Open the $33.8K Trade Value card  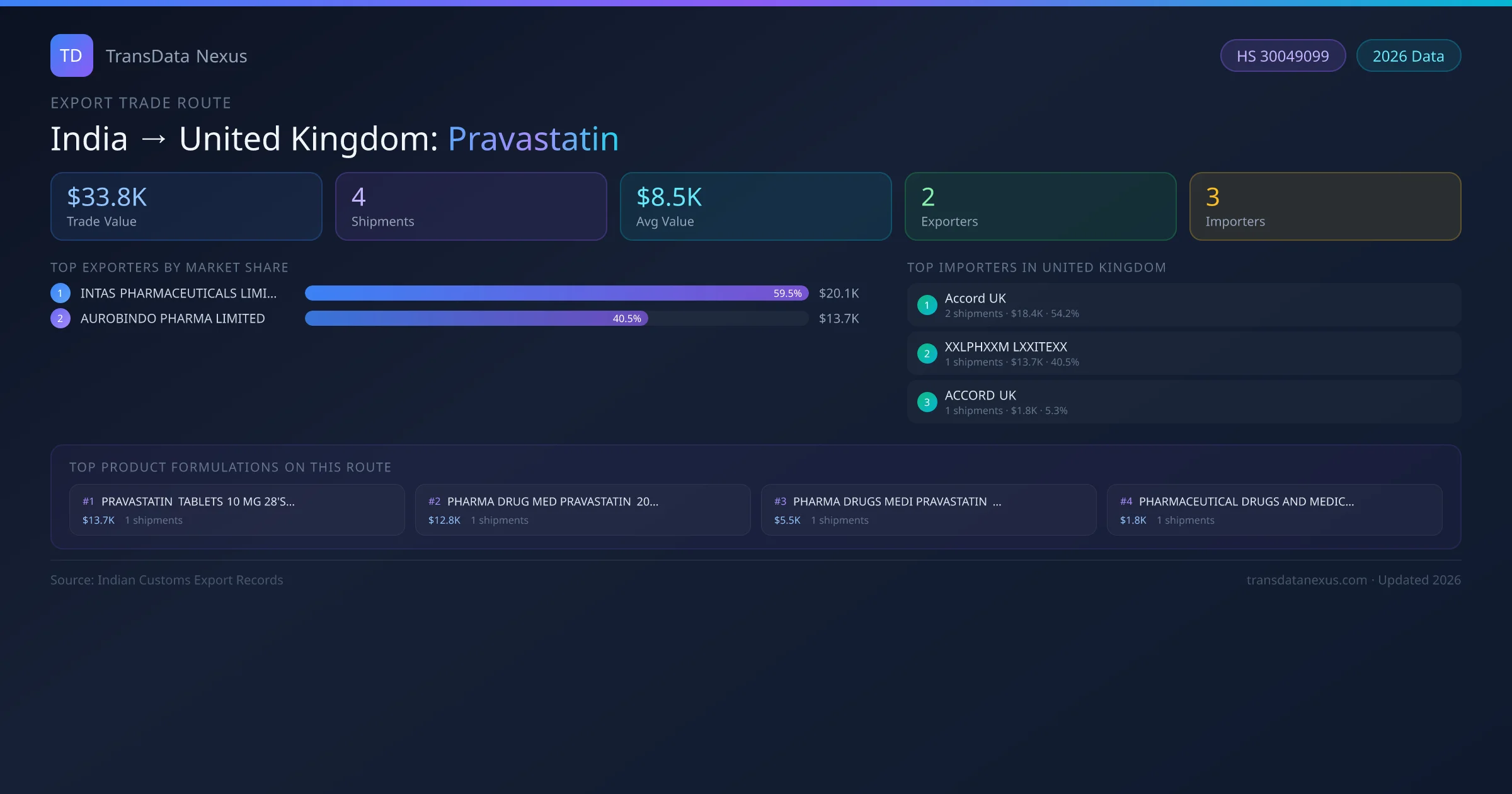(x=186, y=207)
